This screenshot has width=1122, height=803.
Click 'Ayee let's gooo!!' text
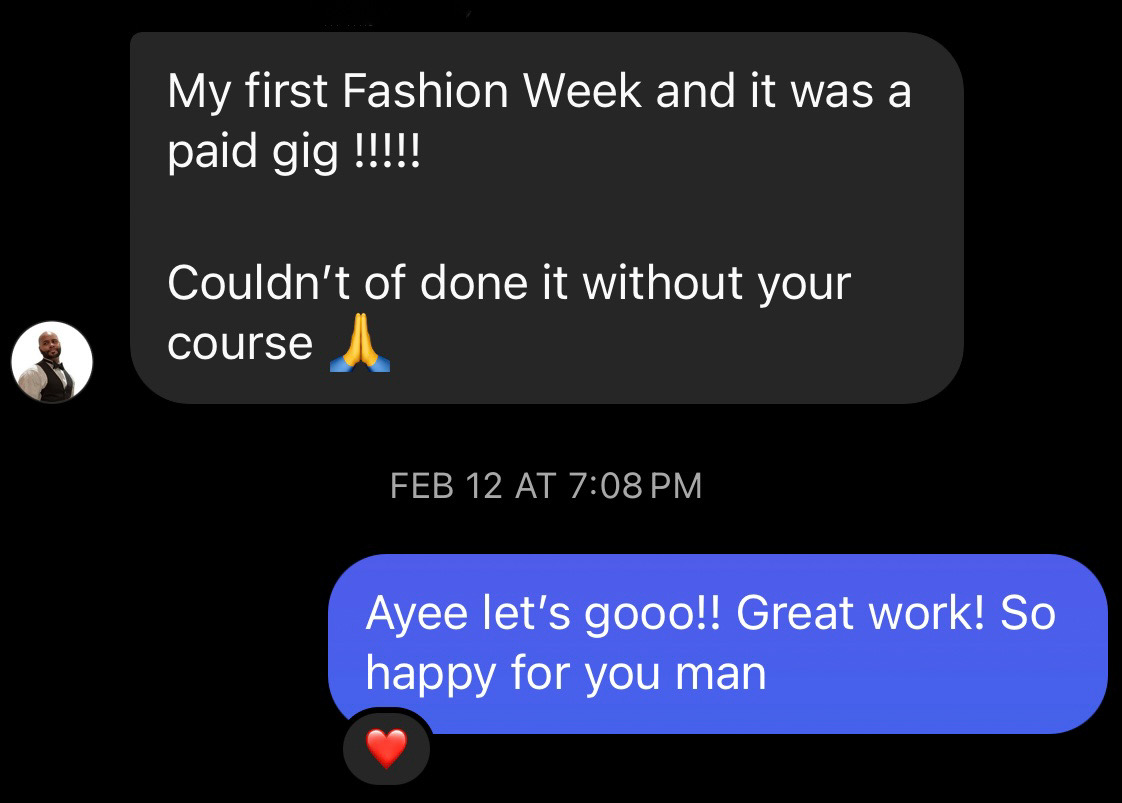click(x=543, y=614)
